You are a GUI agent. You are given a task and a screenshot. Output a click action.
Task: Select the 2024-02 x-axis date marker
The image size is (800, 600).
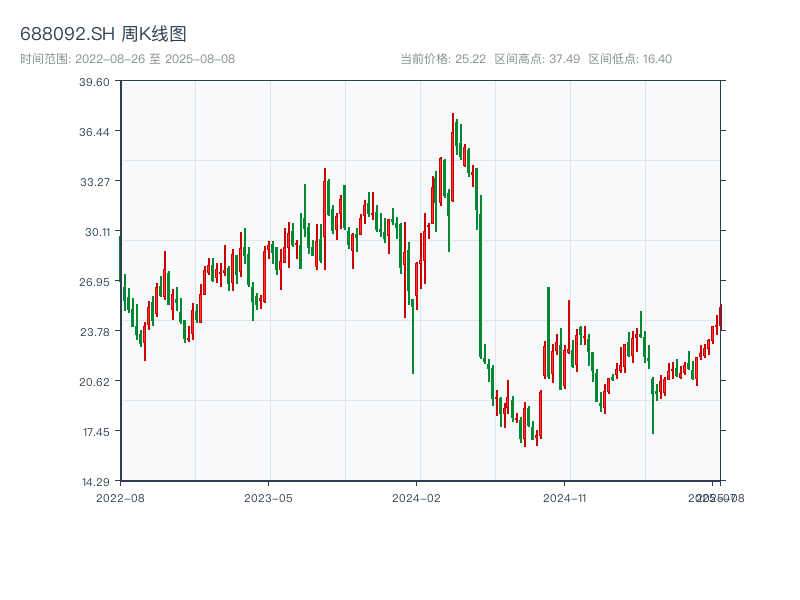coord(417,497)
